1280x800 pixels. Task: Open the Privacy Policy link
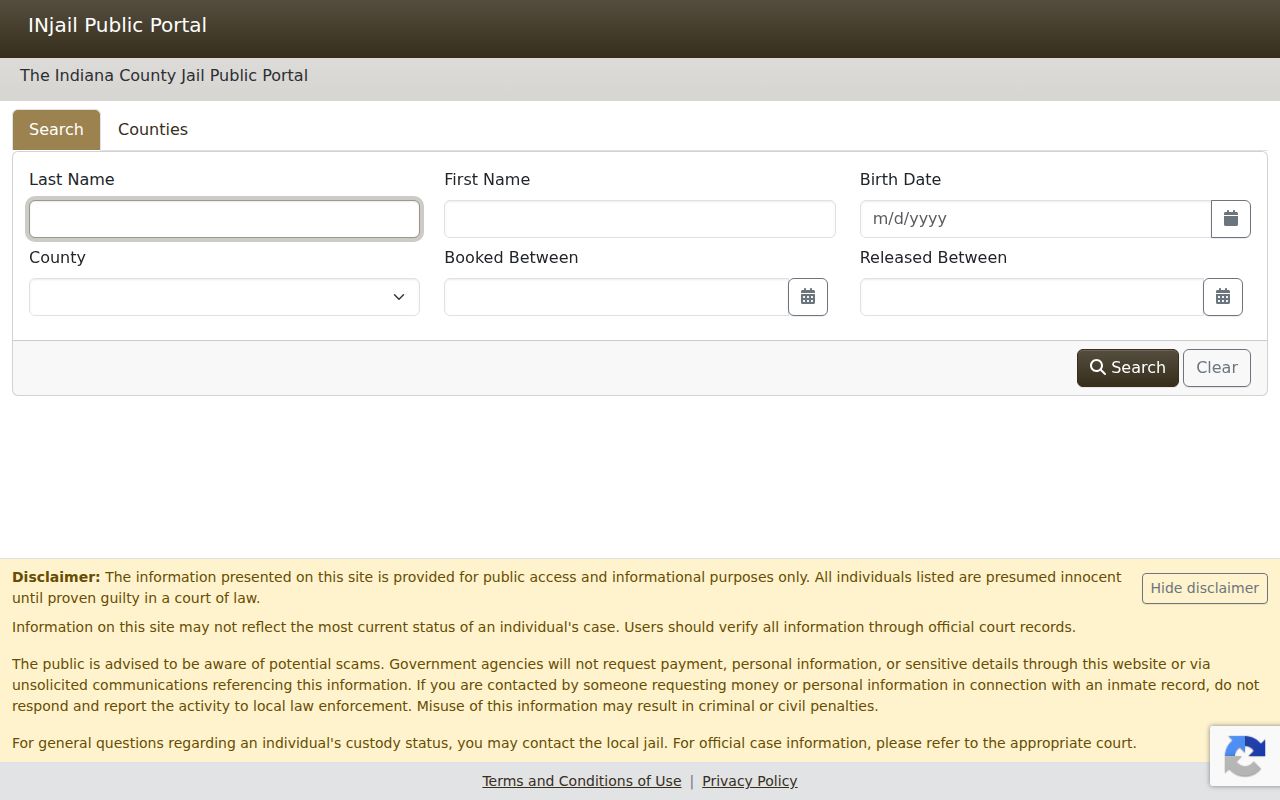(750, 781)
